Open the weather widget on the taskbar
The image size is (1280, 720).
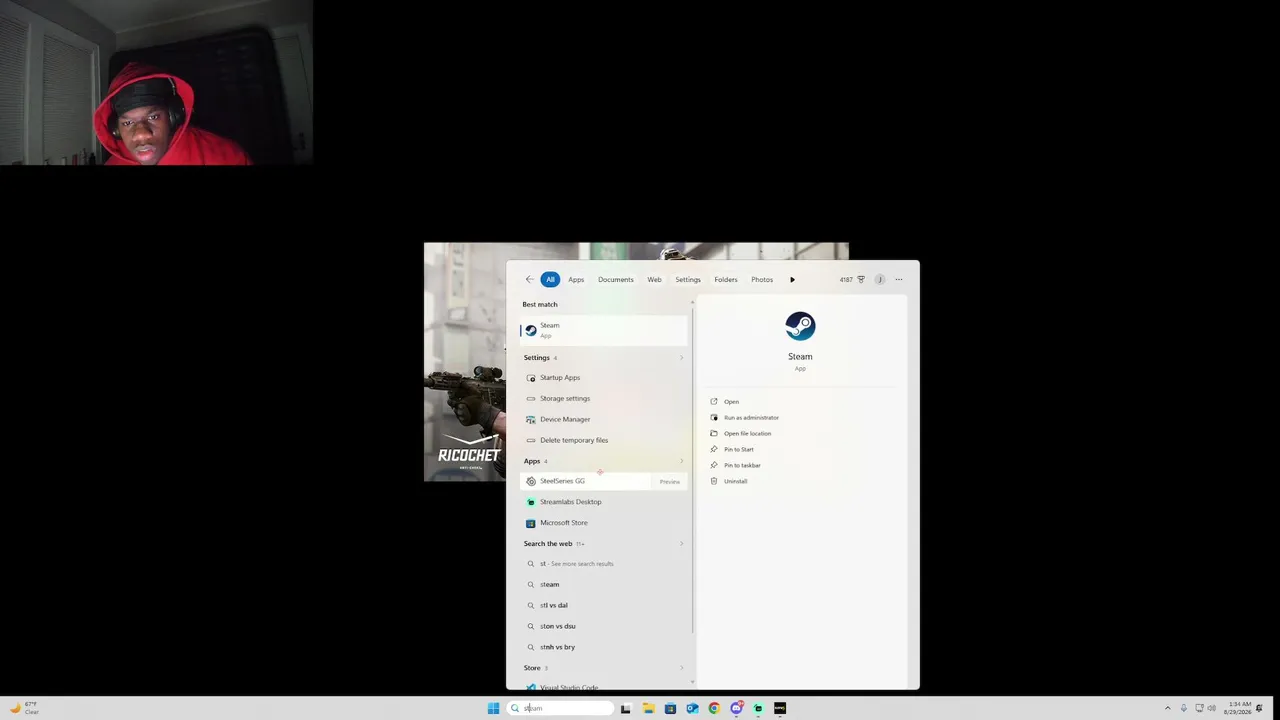point(24,708)
